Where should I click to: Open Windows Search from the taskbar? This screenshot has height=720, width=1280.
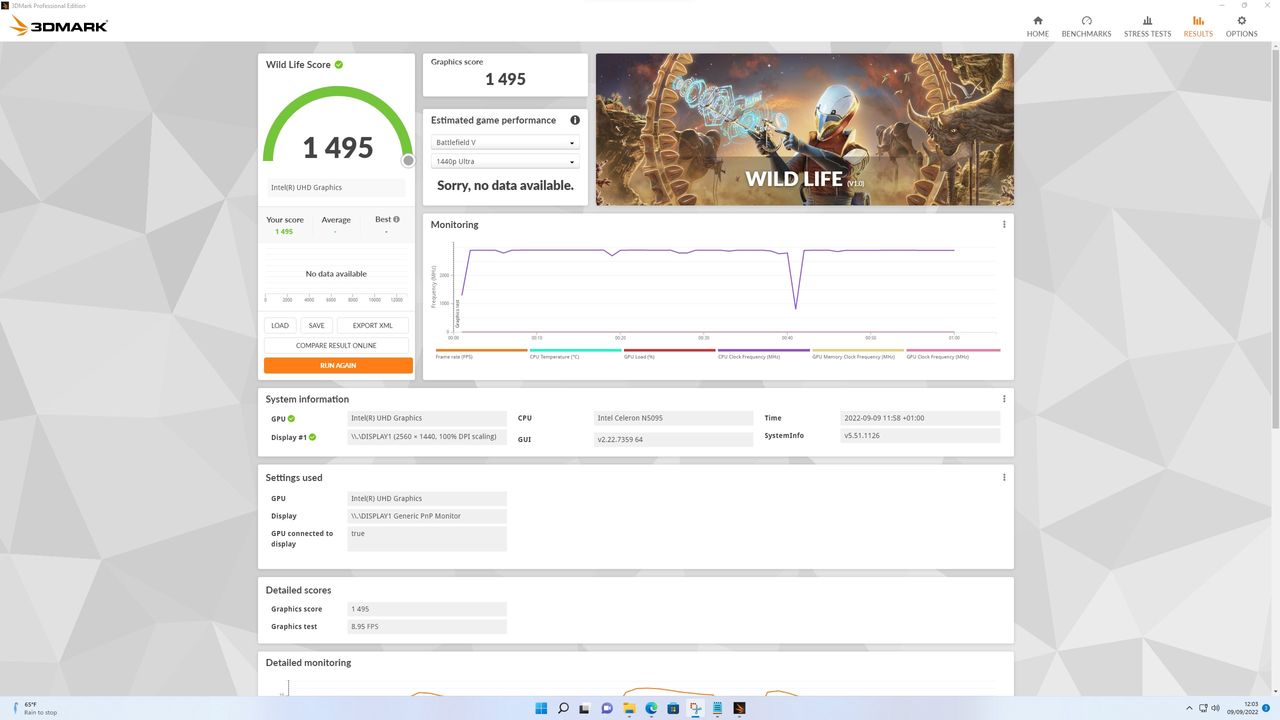coord(563,708)
